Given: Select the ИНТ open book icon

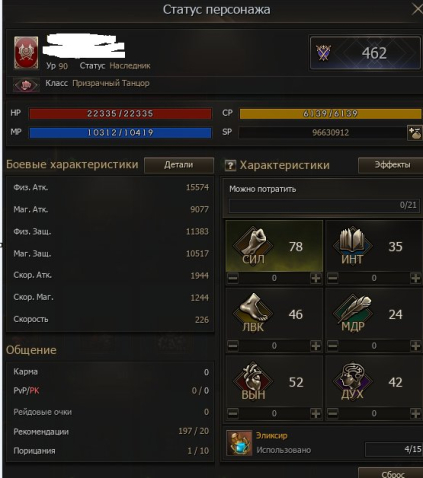Looking at the screenshot, I should pos(353,245).
